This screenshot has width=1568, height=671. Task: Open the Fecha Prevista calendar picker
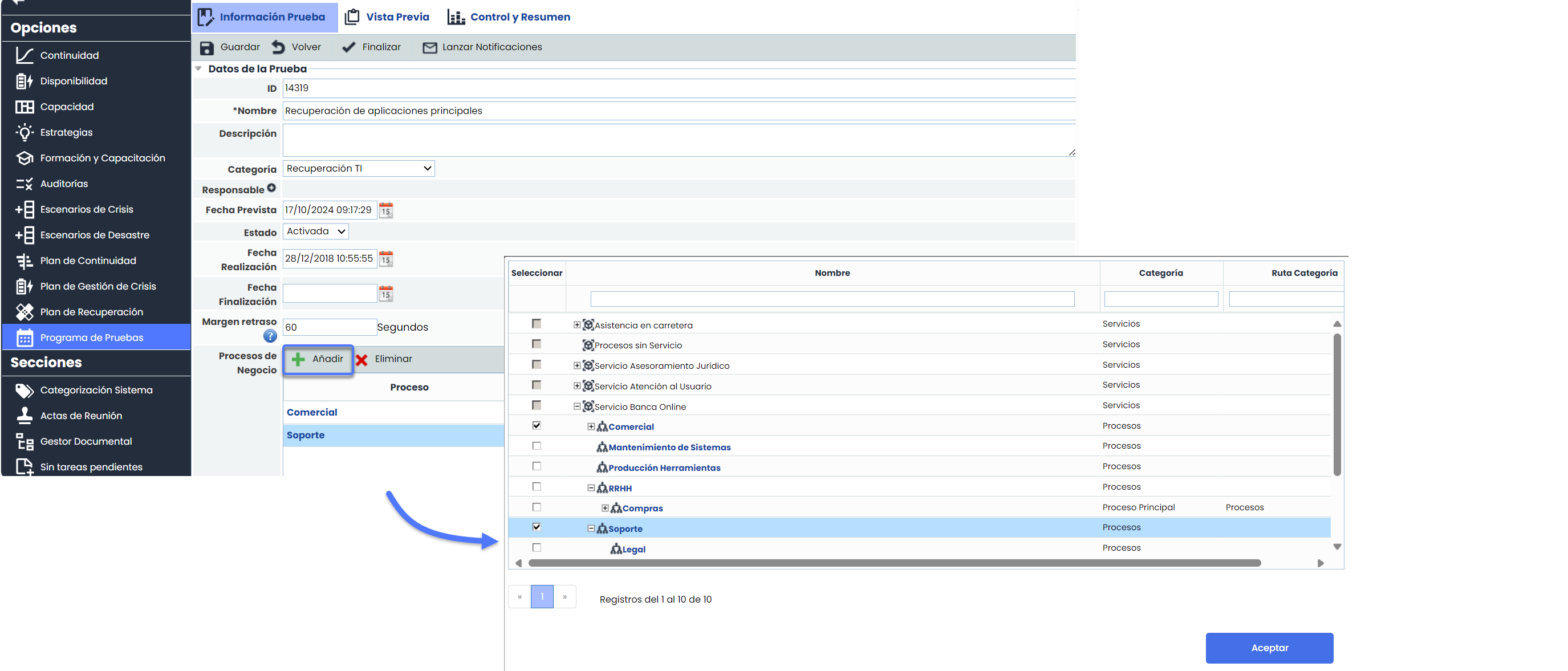(386, 210)
